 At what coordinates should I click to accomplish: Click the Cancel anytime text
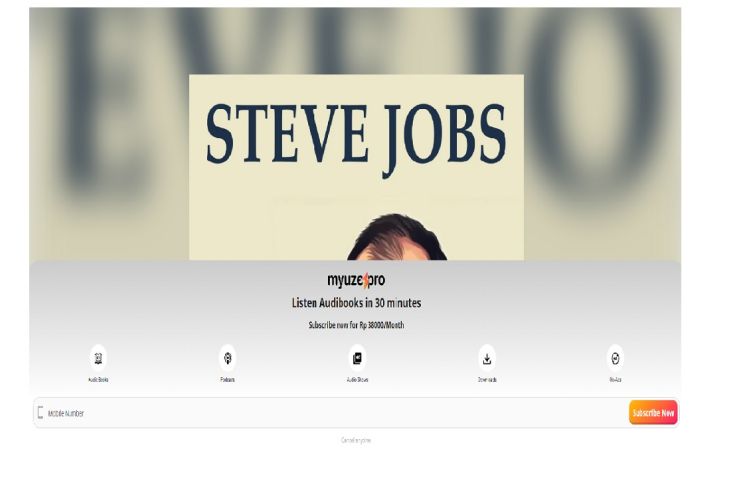pyautogui.click(x=356, y=440)
